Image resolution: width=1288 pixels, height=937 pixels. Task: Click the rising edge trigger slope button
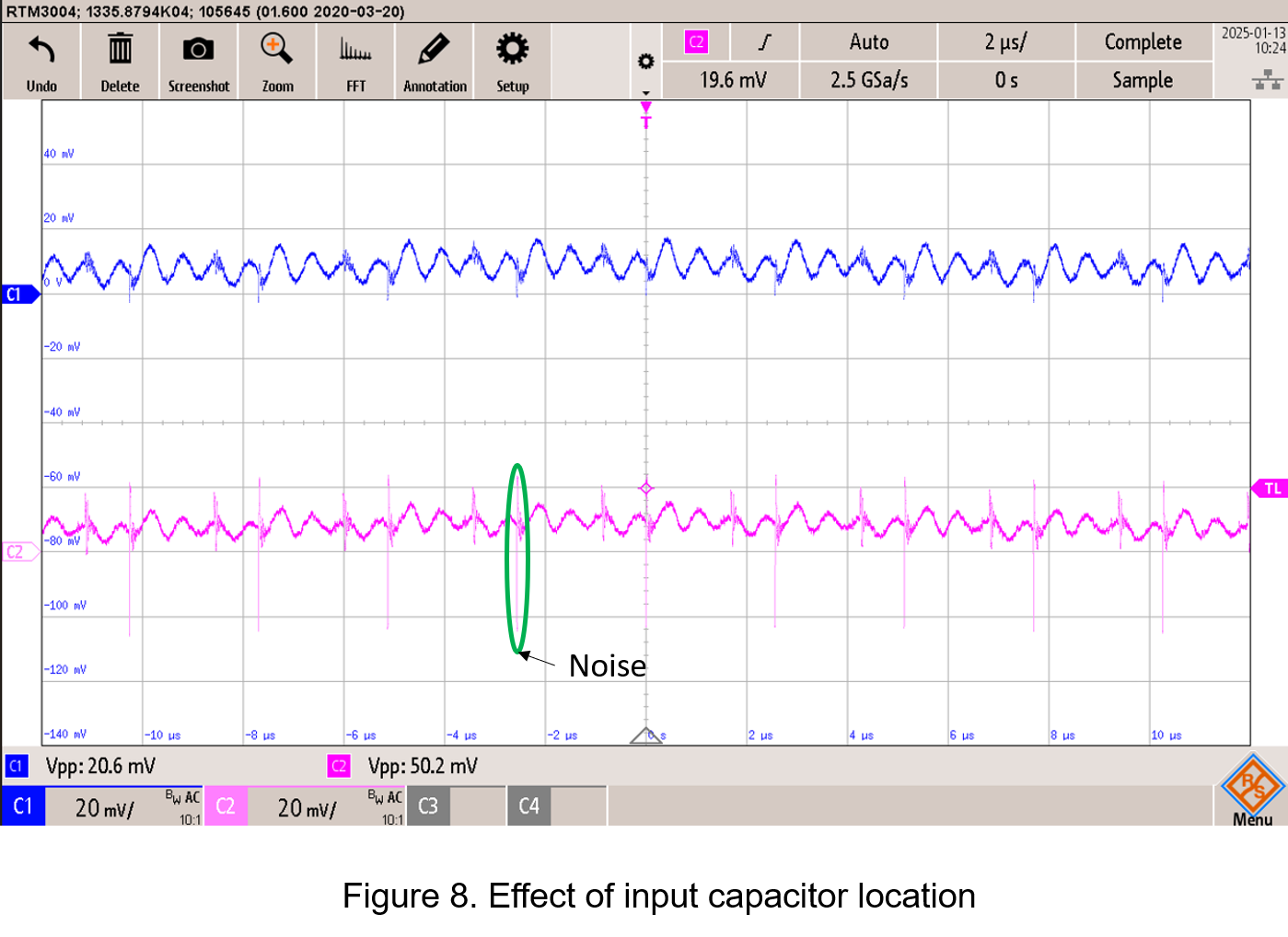[x=764, y=42]
